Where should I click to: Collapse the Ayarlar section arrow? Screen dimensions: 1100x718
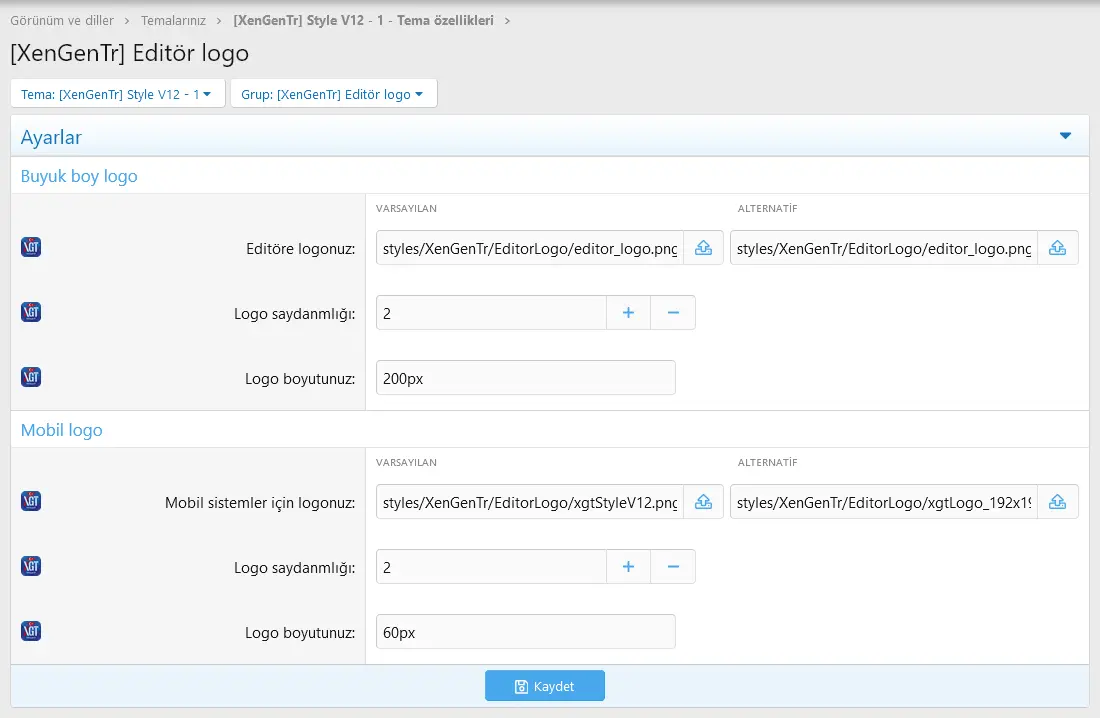pyautogui.click(x=1065, y=136)
